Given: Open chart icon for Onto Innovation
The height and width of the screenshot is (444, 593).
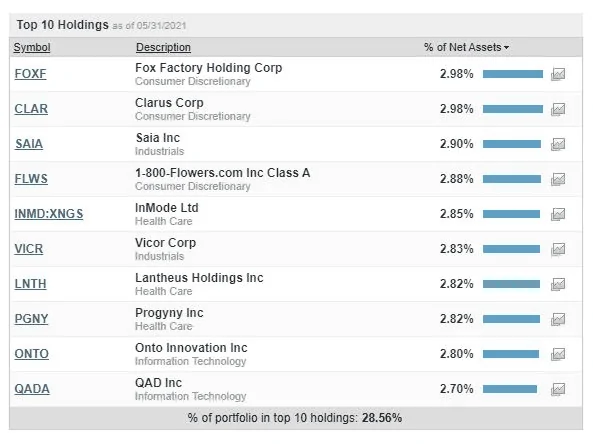Looking at the screenshot, I should (558, 354).
